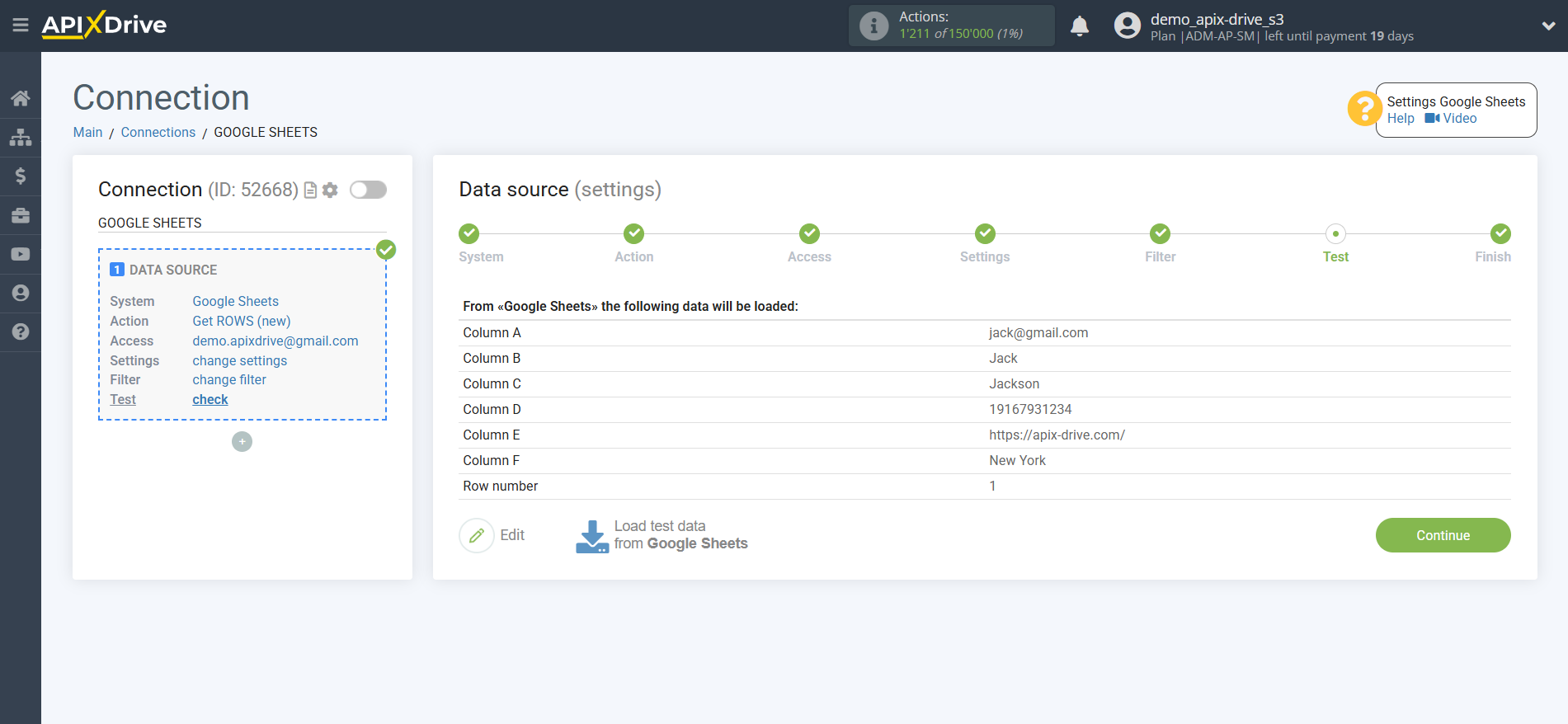Load test data from Google Sheets
This screenshot has width=1568, height=724.
click(662, 536)
